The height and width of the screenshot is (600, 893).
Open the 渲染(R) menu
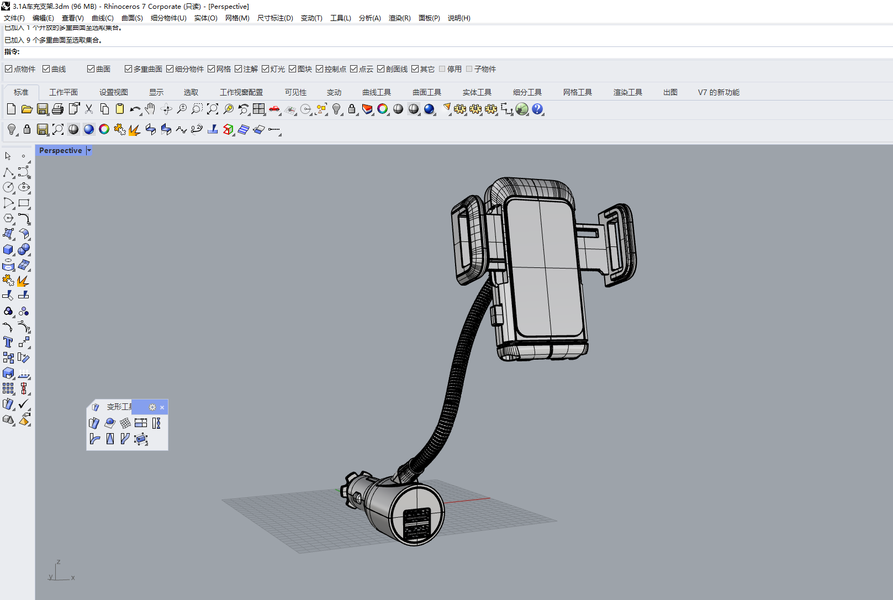point(400,18)
